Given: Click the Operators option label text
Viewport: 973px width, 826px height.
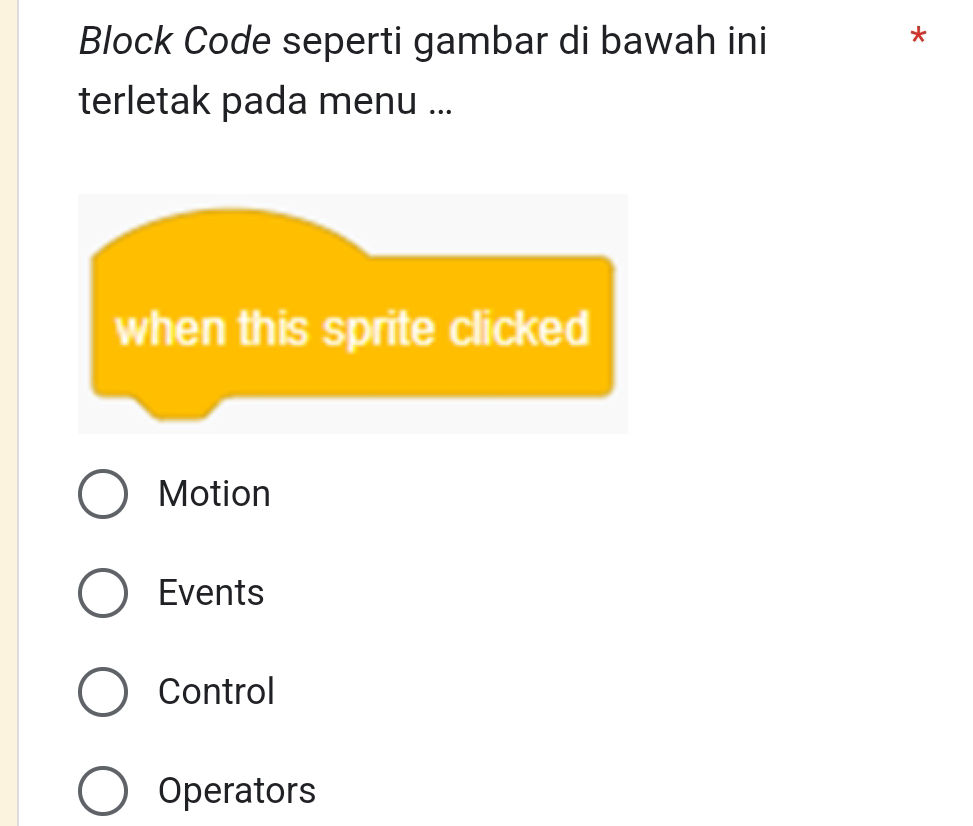Looking at the screenshot, I should point(236,790).
